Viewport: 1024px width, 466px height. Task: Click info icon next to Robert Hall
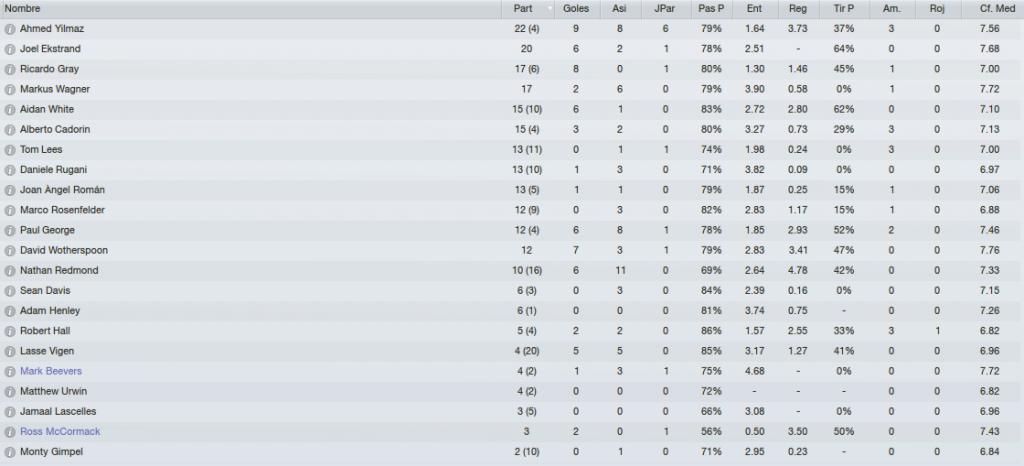click(10, 332)
